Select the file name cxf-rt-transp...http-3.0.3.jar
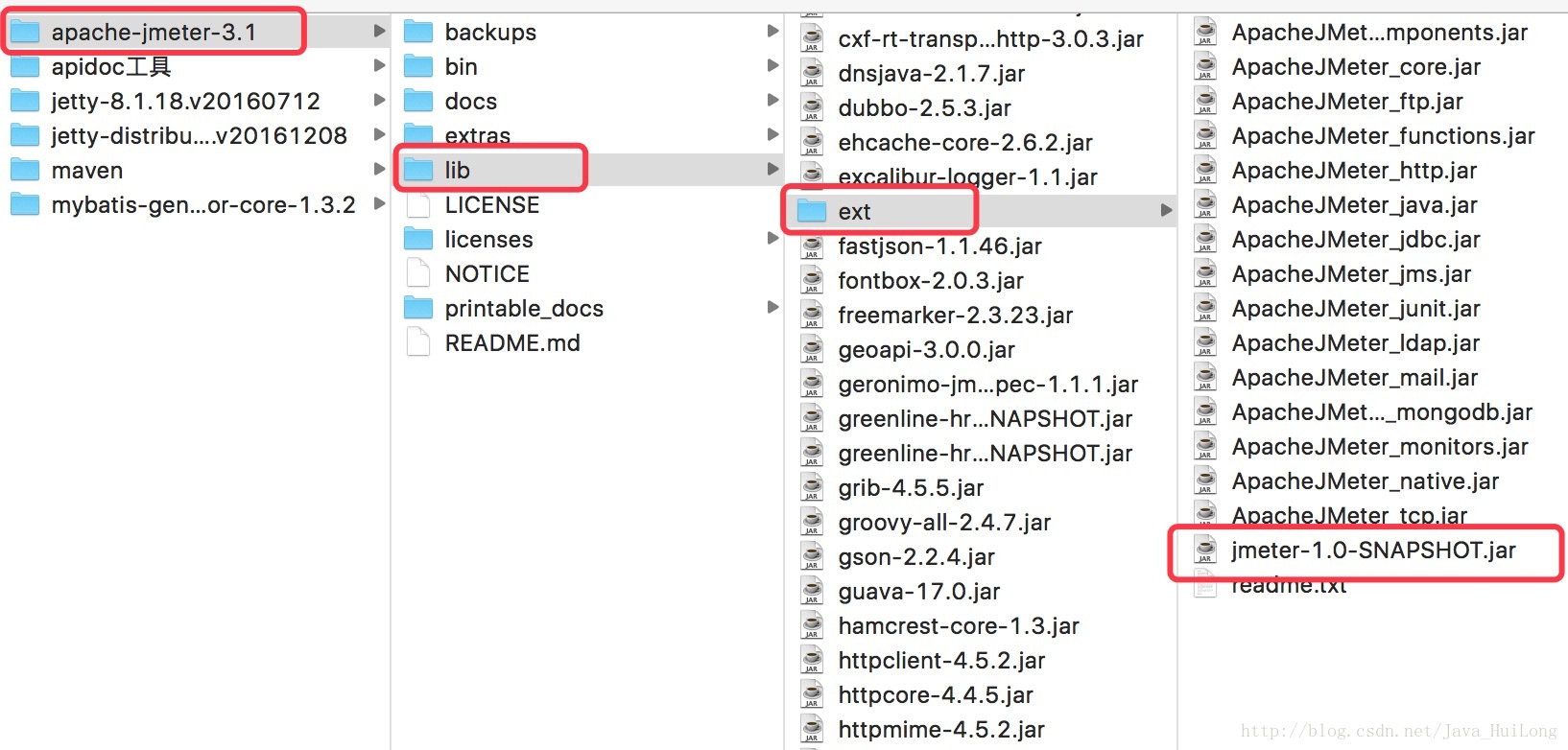This screenshot has height=750, width=1568. click(990, 39)
